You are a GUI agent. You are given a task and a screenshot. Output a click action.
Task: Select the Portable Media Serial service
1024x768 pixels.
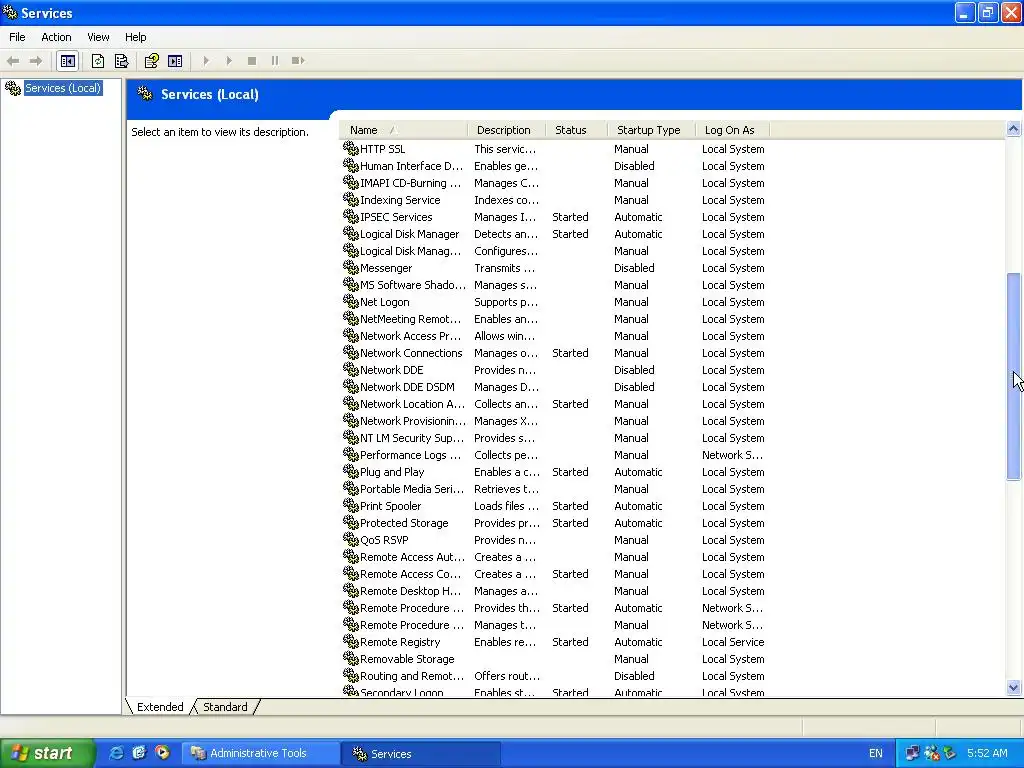pos(412,488)
